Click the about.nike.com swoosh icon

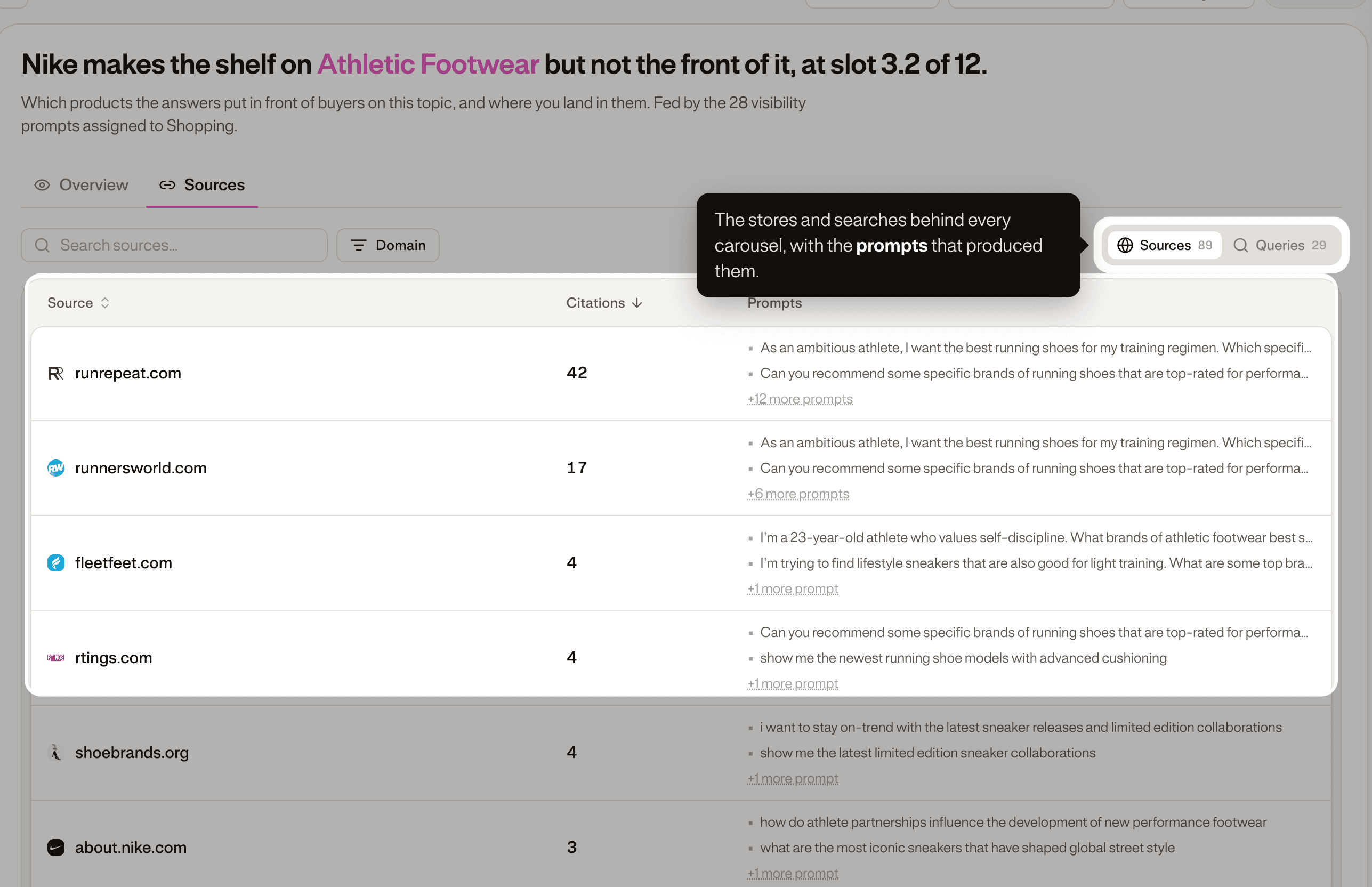(x=55, y=848)
